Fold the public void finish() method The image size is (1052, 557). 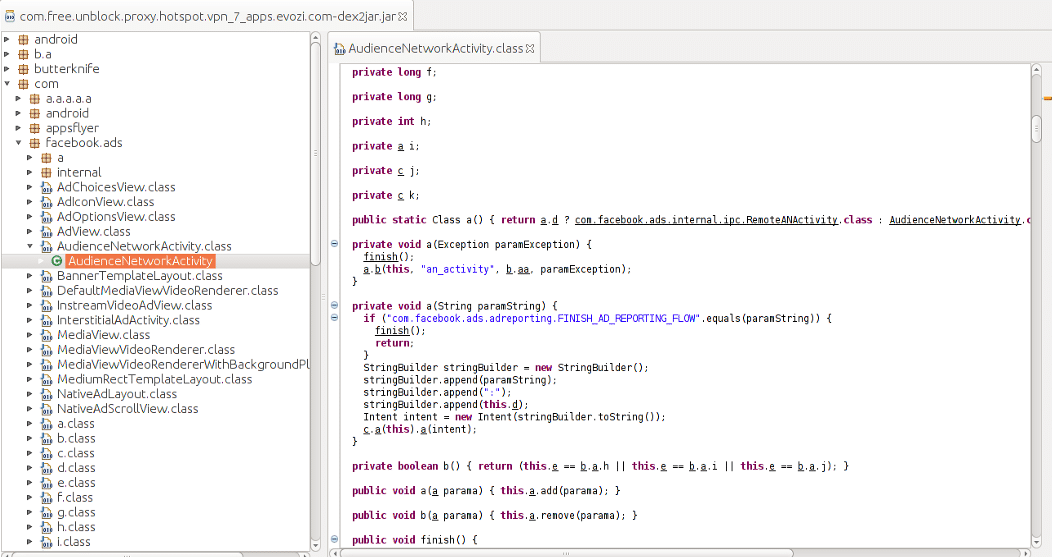[334, 539]
